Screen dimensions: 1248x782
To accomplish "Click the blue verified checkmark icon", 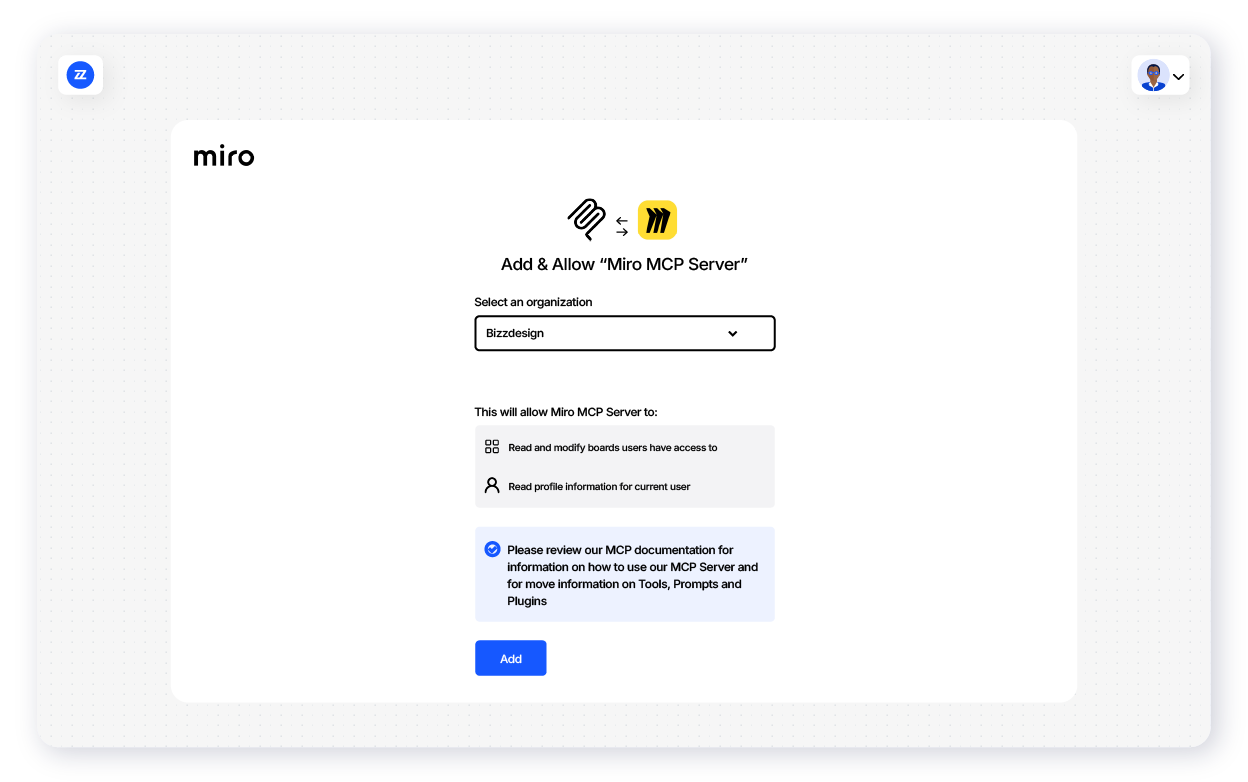I will point(492,549).
